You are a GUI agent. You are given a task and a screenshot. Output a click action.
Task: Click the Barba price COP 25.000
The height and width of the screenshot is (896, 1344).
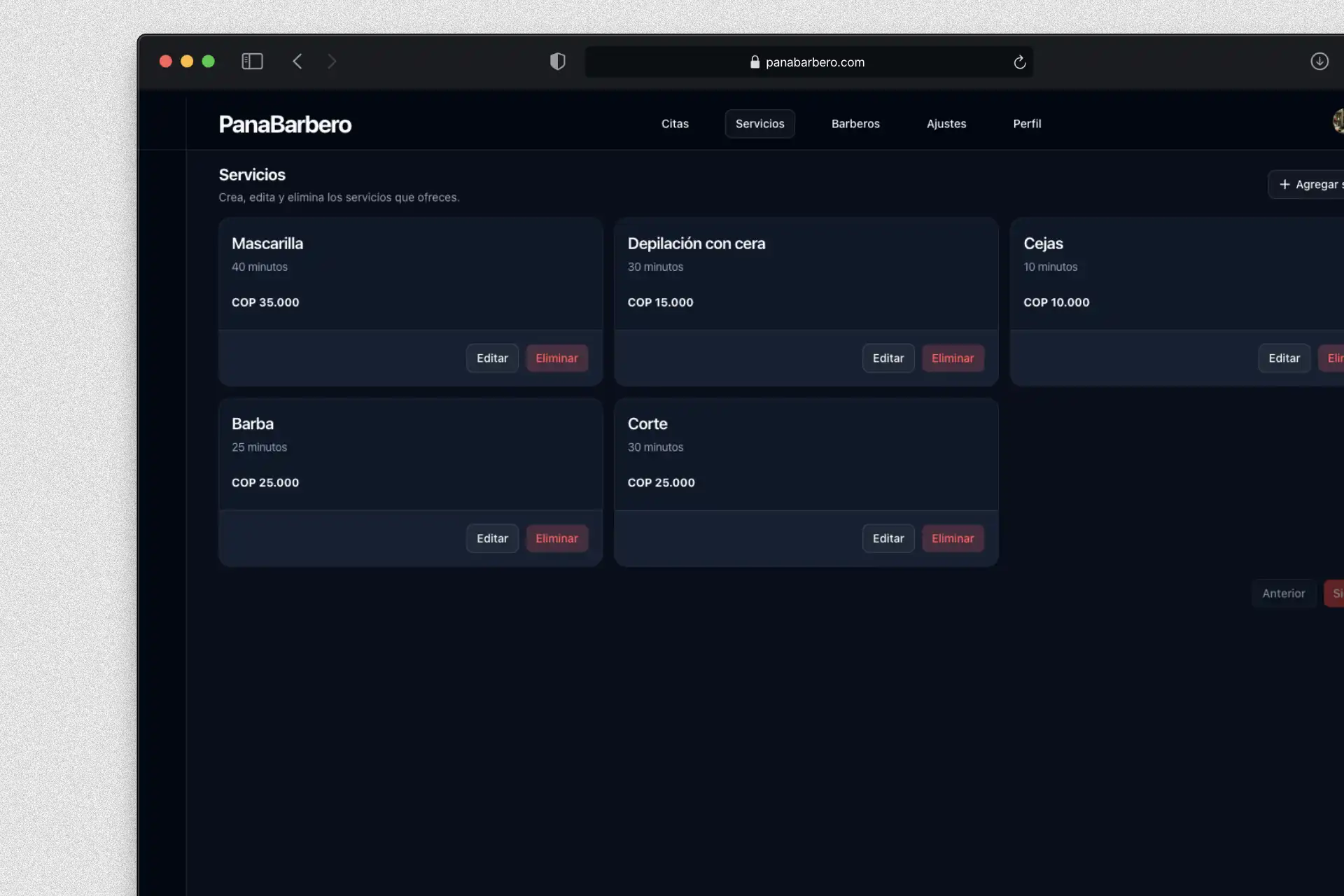tap(265, 483)
